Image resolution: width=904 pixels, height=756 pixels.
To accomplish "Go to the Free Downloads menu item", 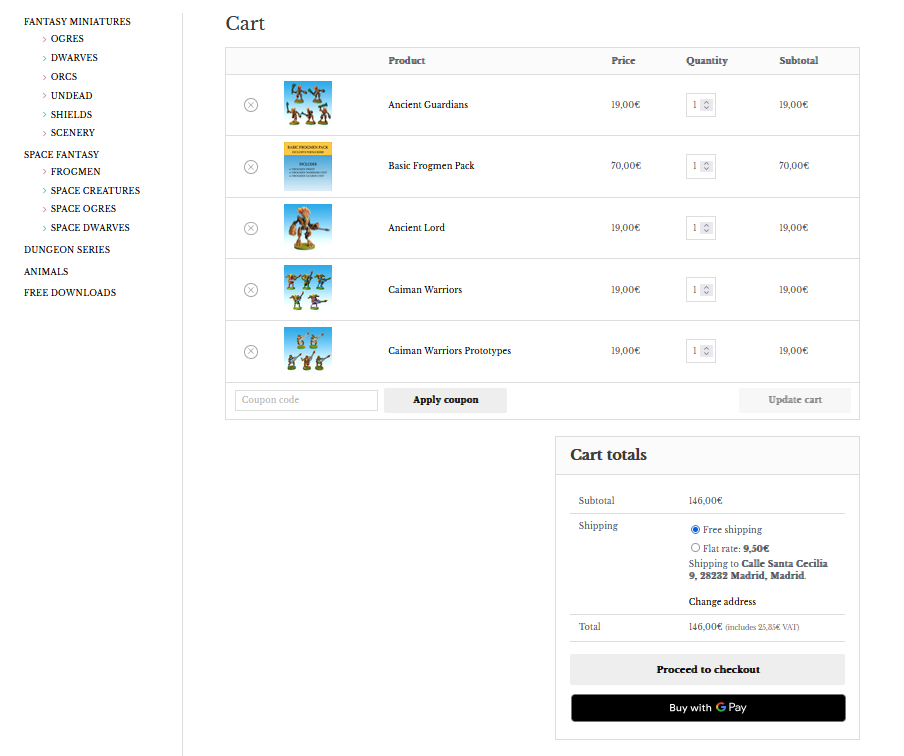I will (70, 293).
